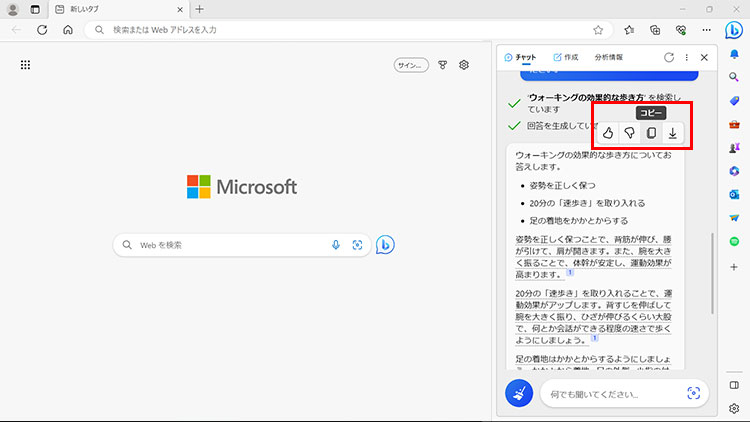The image size is (750, 422).
Task: Click the 何でも聞いてください chat input field
Action: click(610, 394)
